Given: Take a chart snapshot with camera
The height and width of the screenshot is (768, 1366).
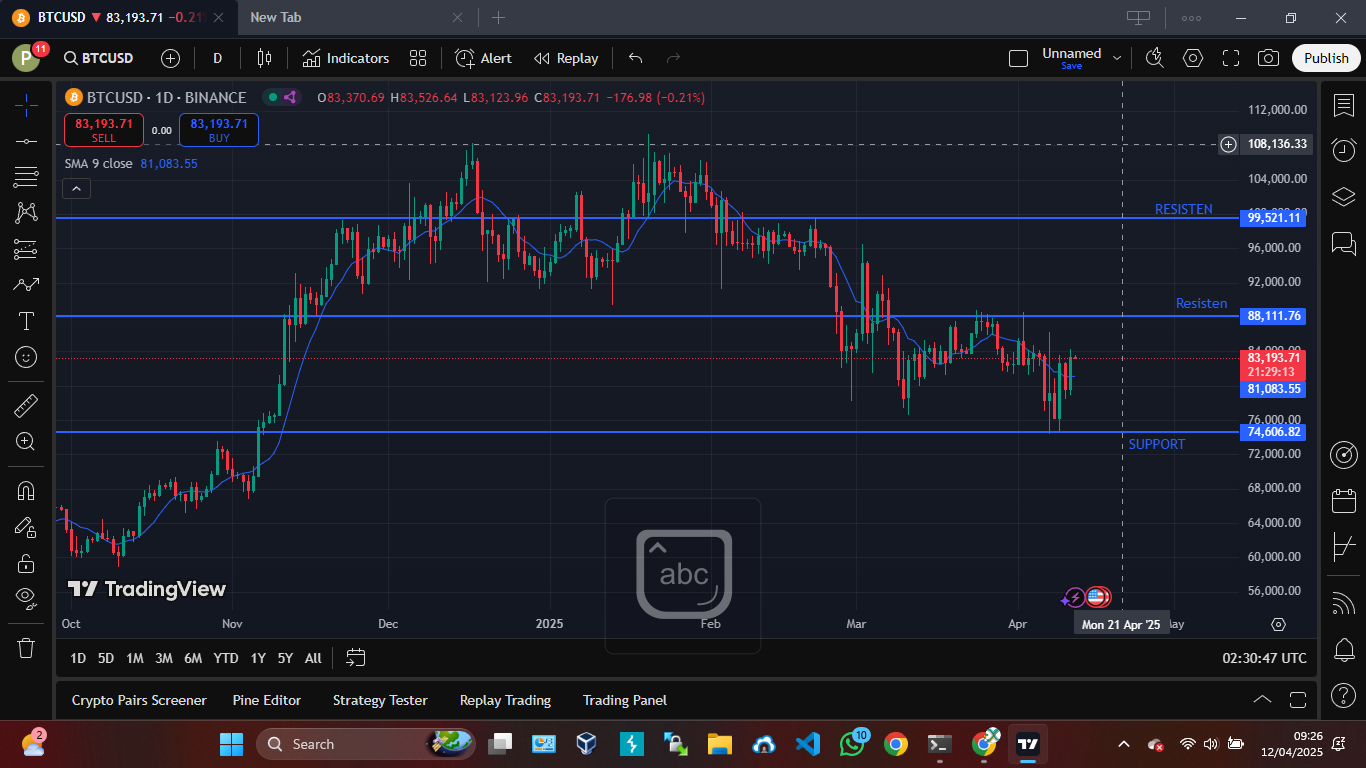Looking at the screenshot, I should tap(1268, 58).
